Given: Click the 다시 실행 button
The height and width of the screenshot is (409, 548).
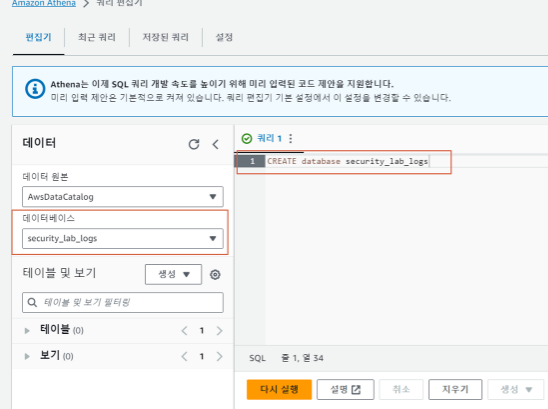Looking at the screenshot, I should click(279, 389).
